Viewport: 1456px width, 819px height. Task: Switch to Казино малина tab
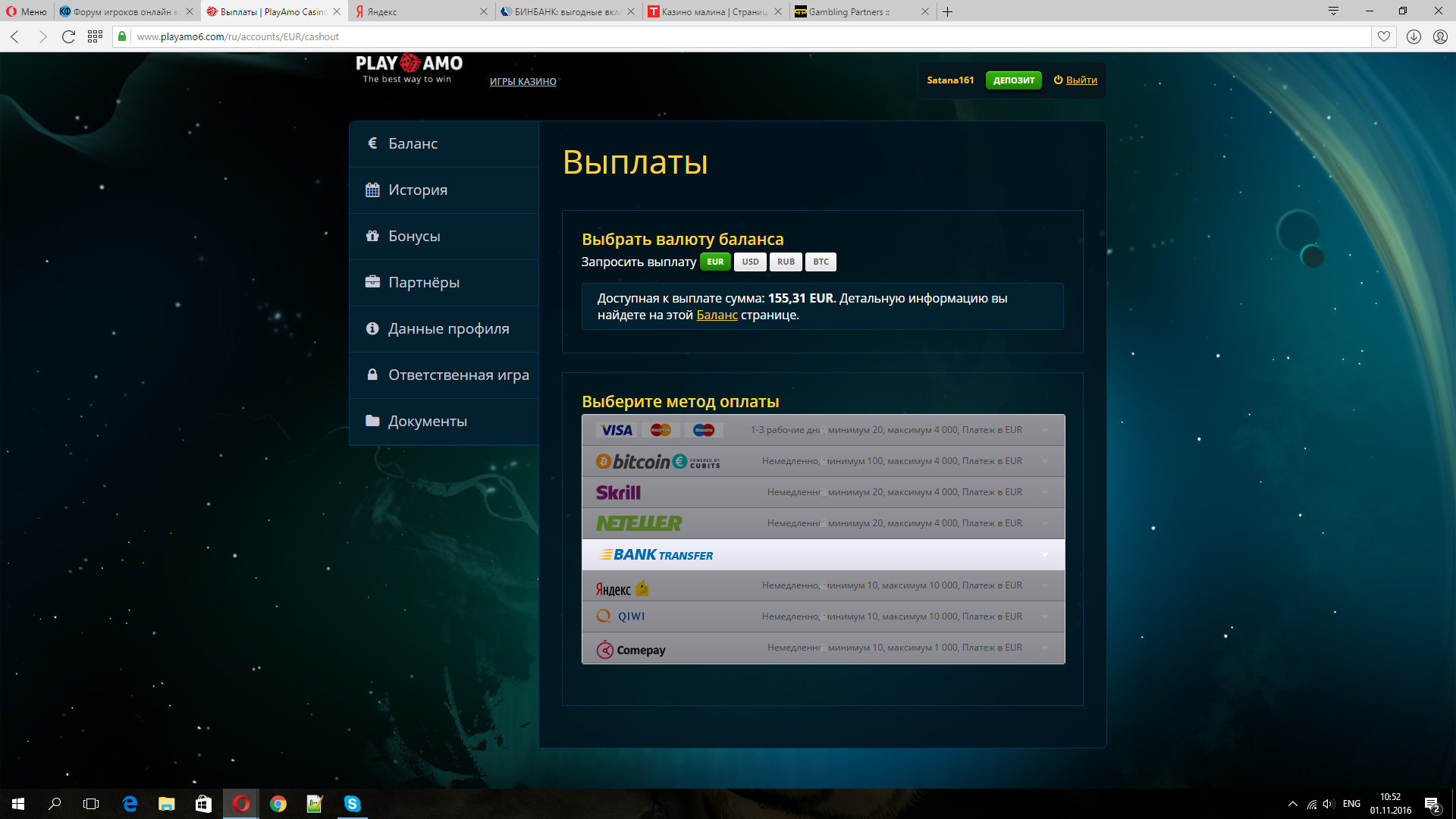point(714,11)
